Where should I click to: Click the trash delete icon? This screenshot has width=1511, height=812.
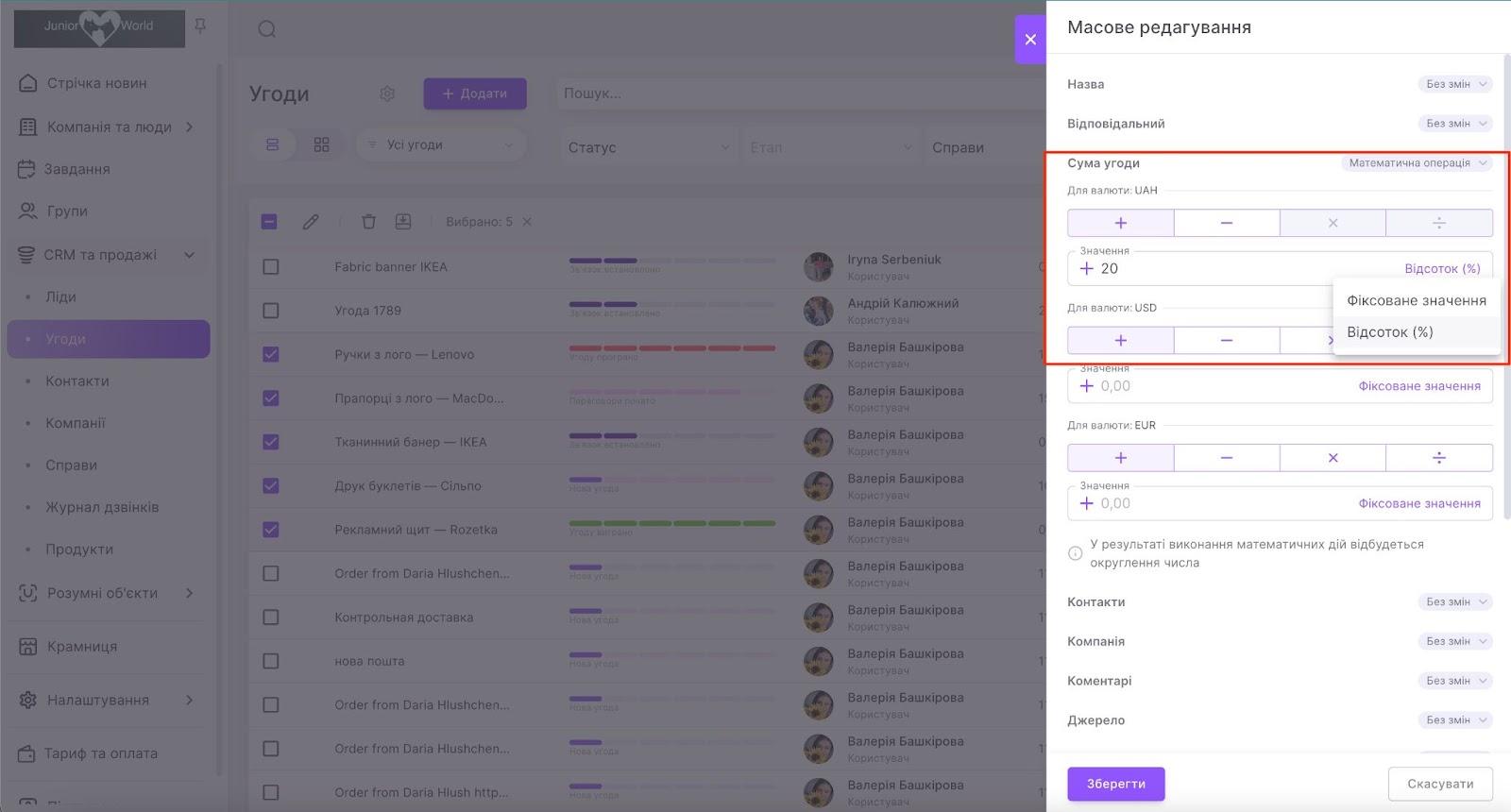(368, 222)
